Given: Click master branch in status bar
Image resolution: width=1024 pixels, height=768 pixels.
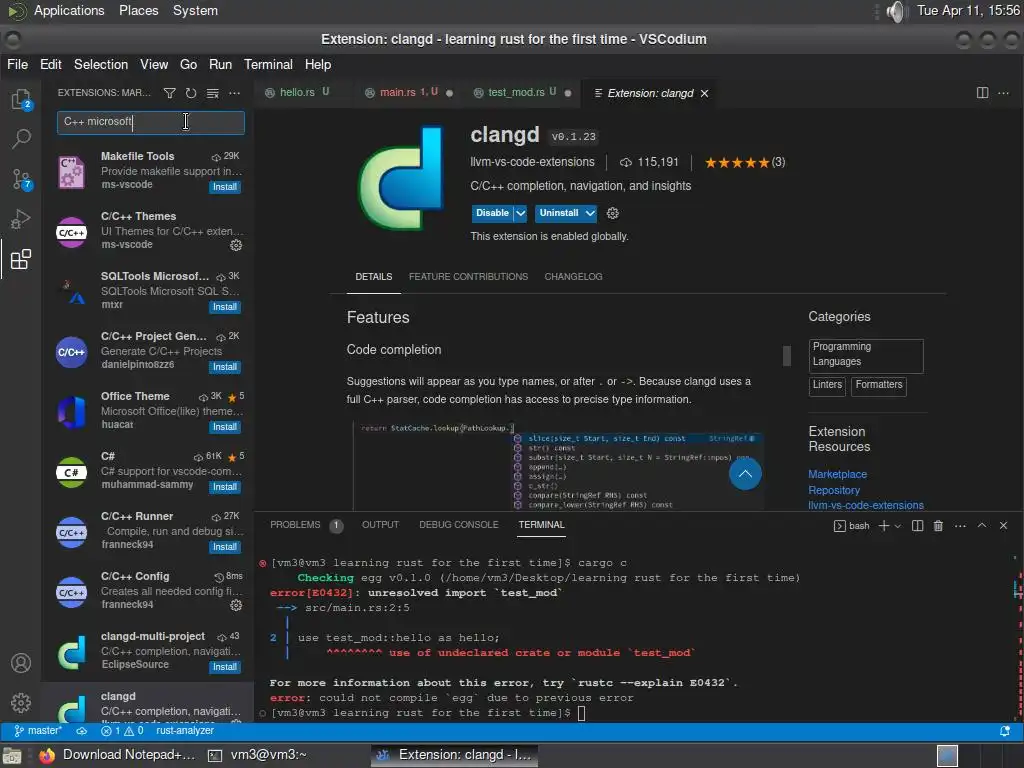Looking at the screenshot, I should 39,731.
